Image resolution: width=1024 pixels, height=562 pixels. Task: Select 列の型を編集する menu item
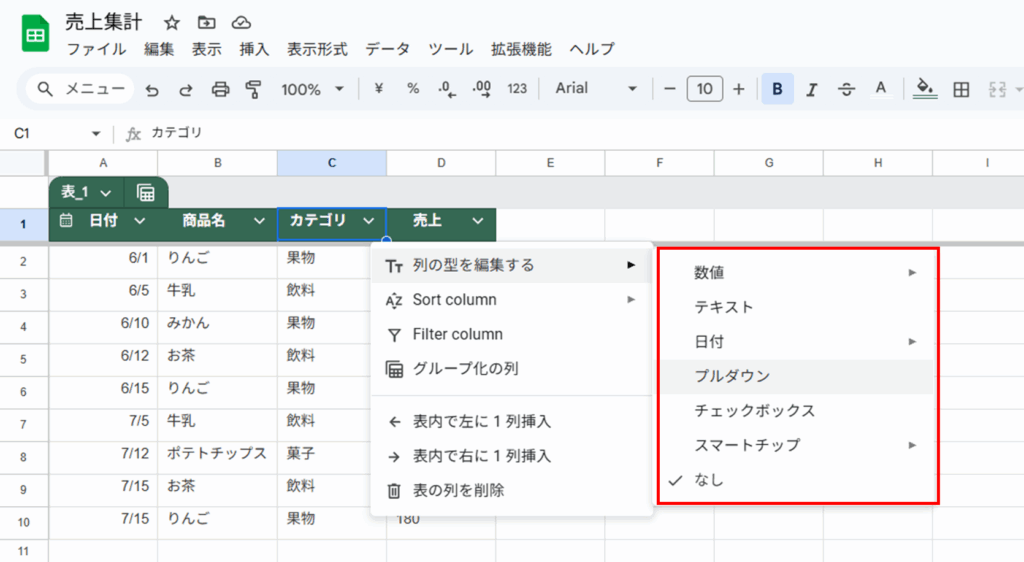(x=511, y=265)
